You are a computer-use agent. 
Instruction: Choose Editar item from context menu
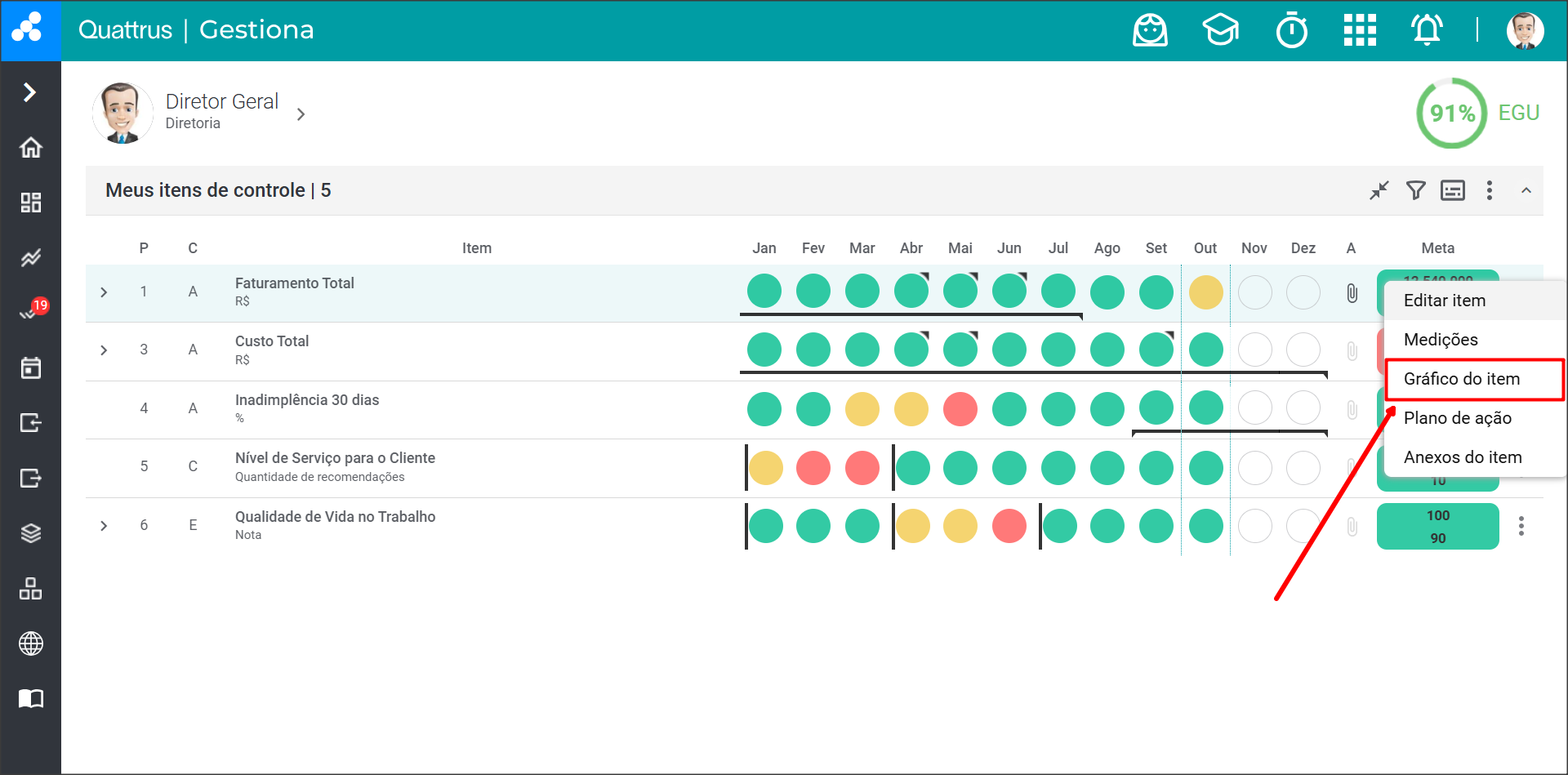click(x=1444, y=301)
